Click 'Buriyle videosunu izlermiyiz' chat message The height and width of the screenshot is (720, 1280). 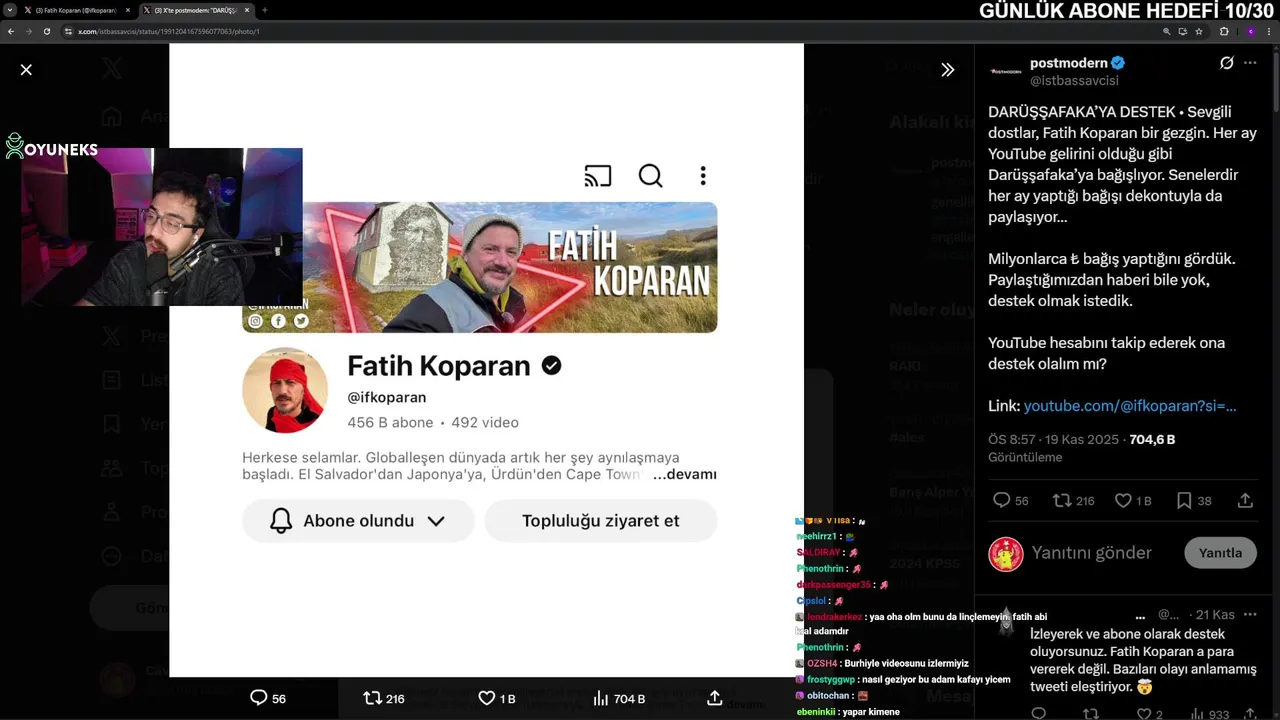tap(906, 663)
